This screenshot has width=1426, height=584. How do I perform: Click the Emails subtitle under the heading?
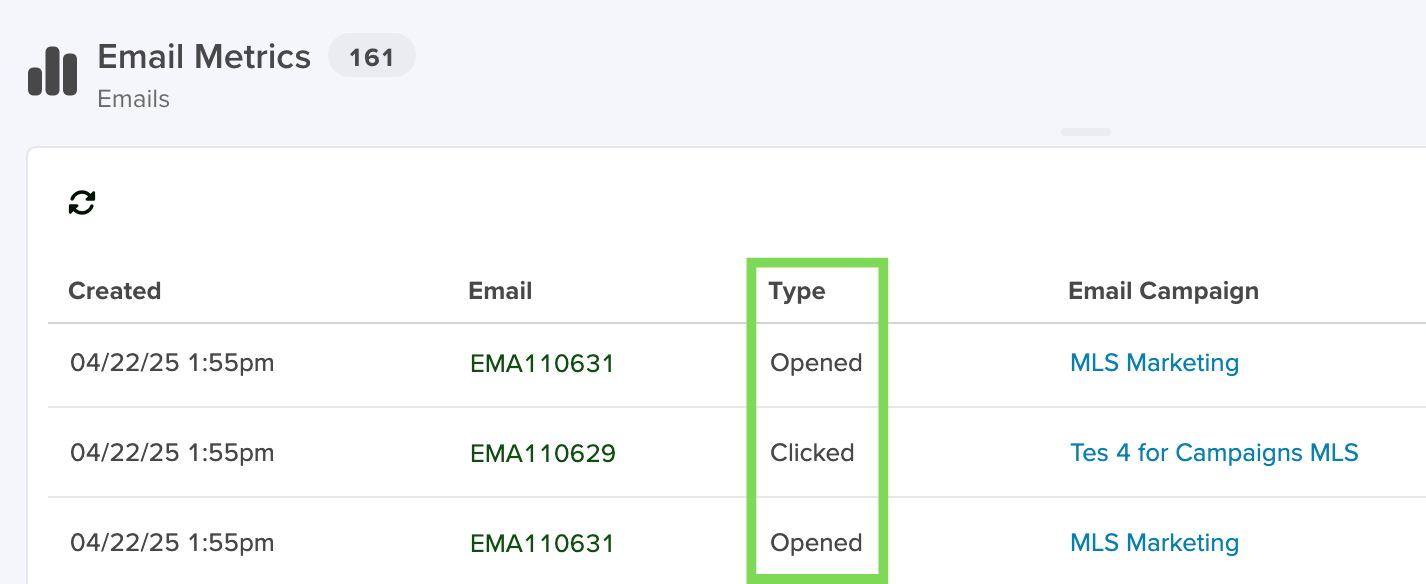coord(134,99)
